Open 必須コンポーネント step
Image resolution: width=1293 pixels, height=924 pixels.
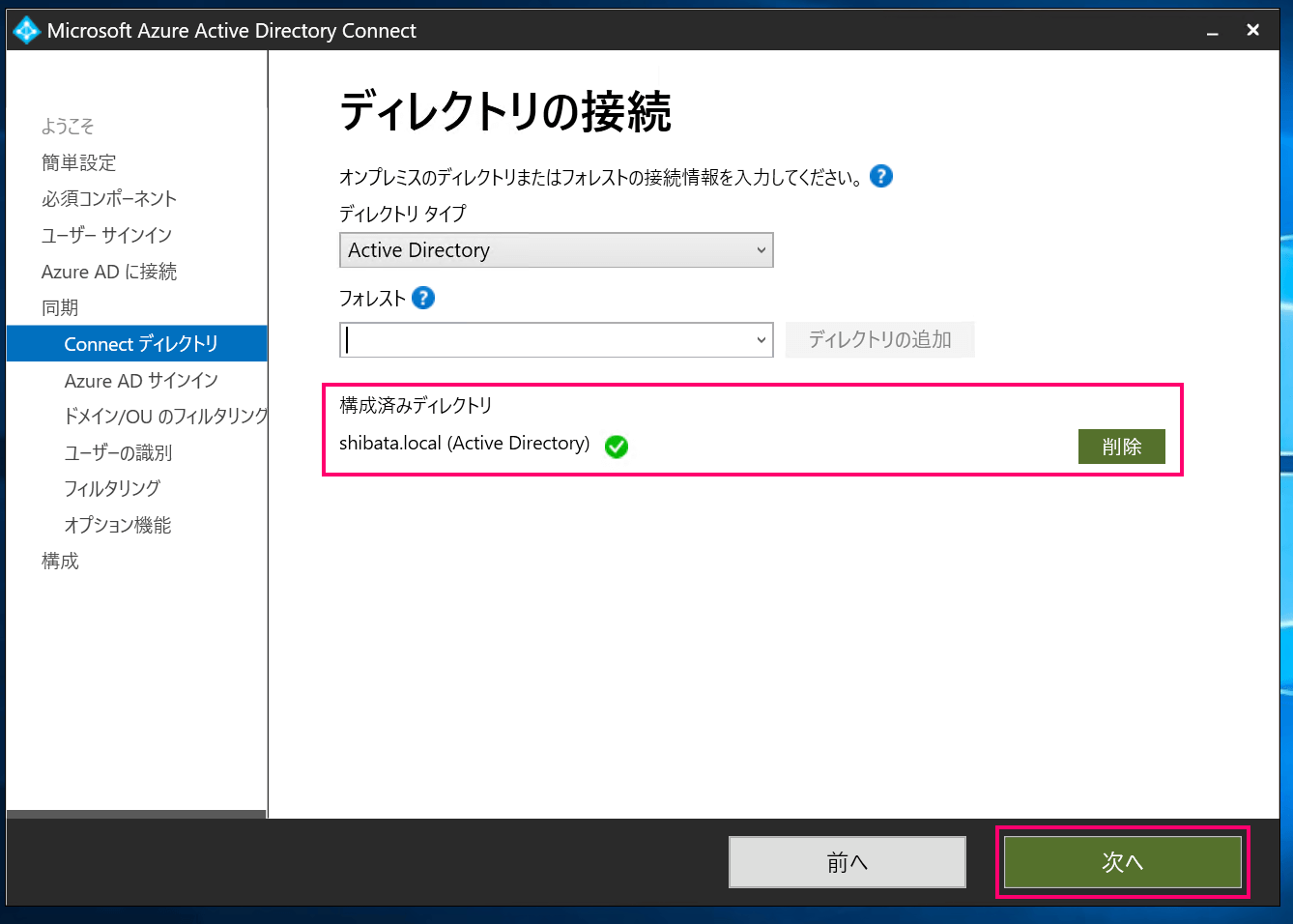coord(109,199)
